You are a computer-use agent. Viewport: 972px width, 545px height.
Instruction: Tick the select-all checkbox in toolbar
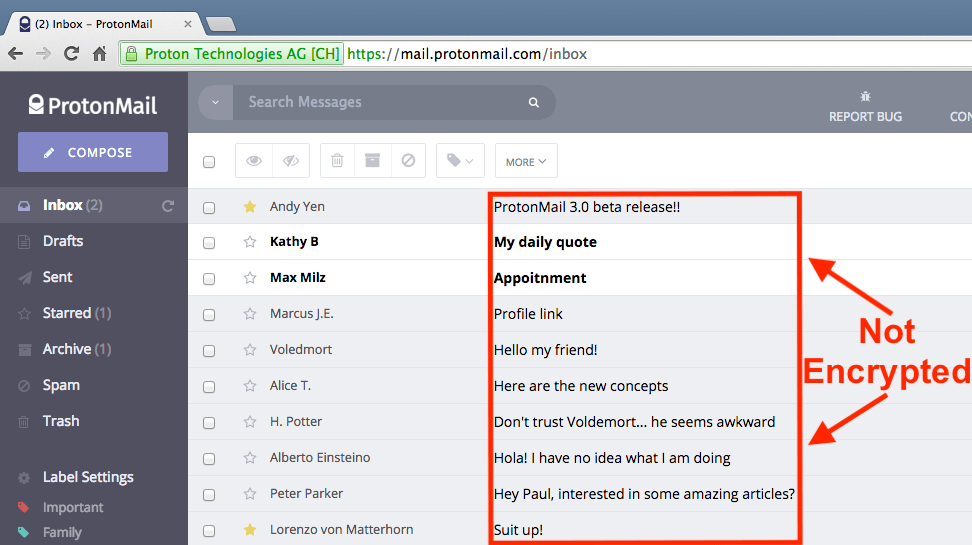pyautogui.click(x=209, y=162)
